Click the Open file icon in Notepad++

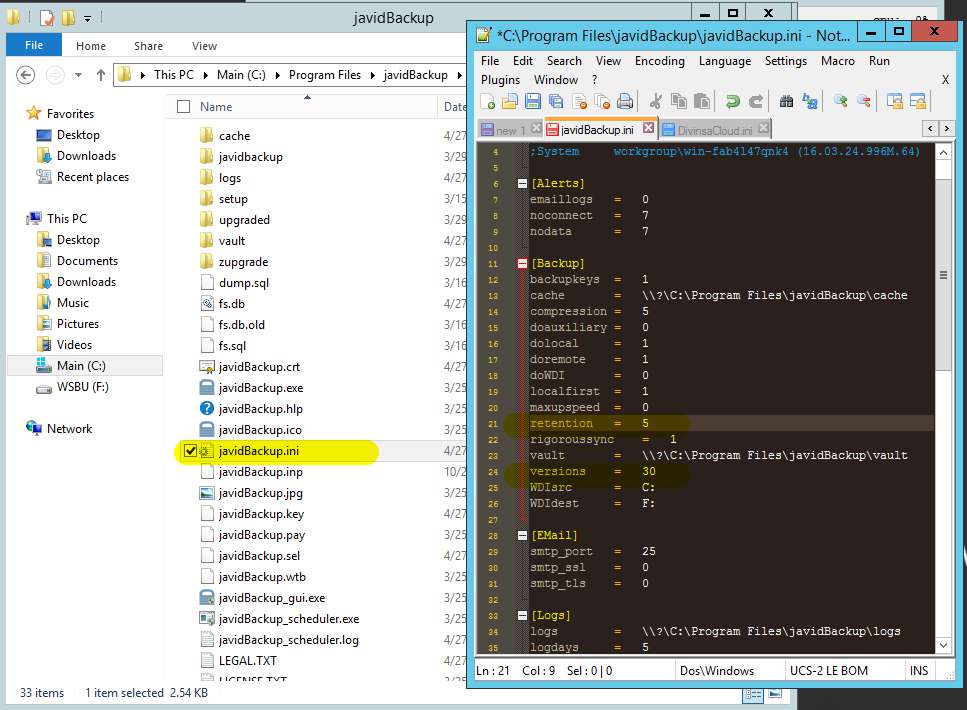click(510, 102)
